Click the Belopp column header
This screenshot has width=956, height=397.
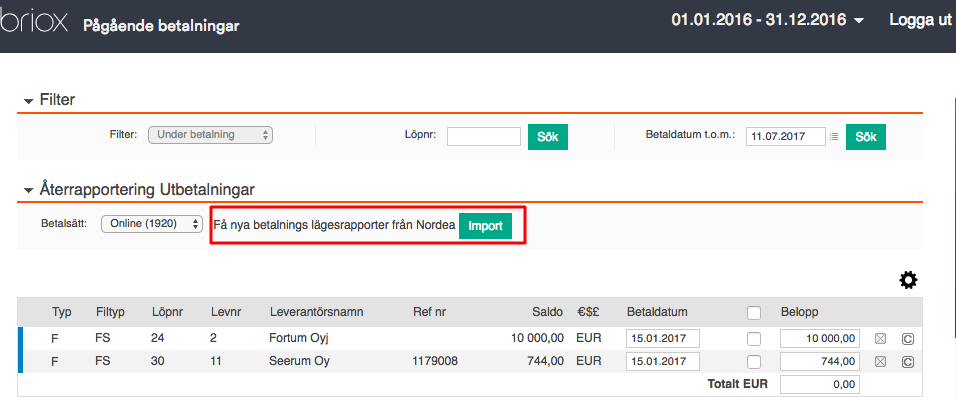(800, 312)
